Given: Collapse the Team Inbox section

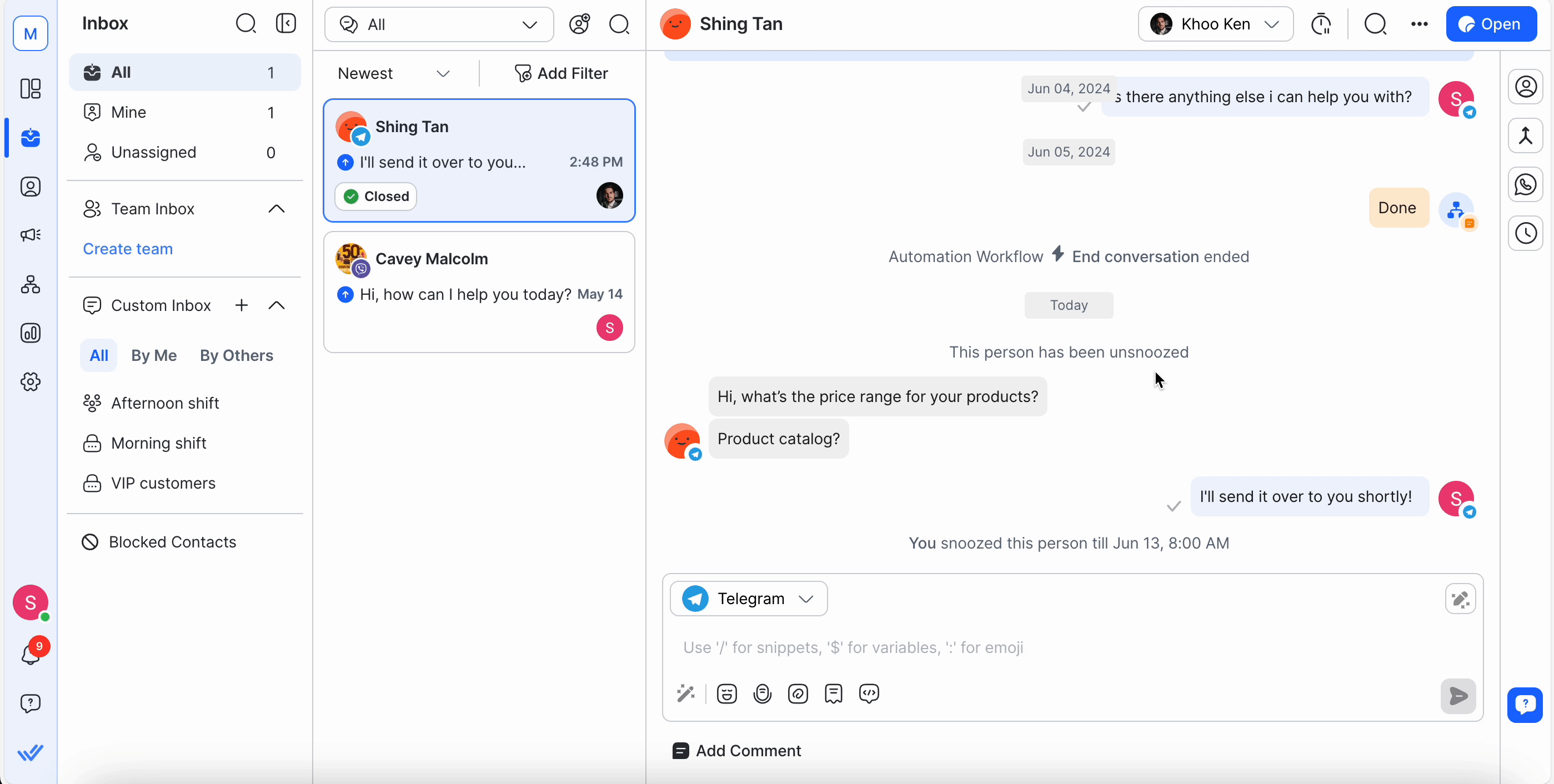Looking at the screenshot, I should (276, 209).
